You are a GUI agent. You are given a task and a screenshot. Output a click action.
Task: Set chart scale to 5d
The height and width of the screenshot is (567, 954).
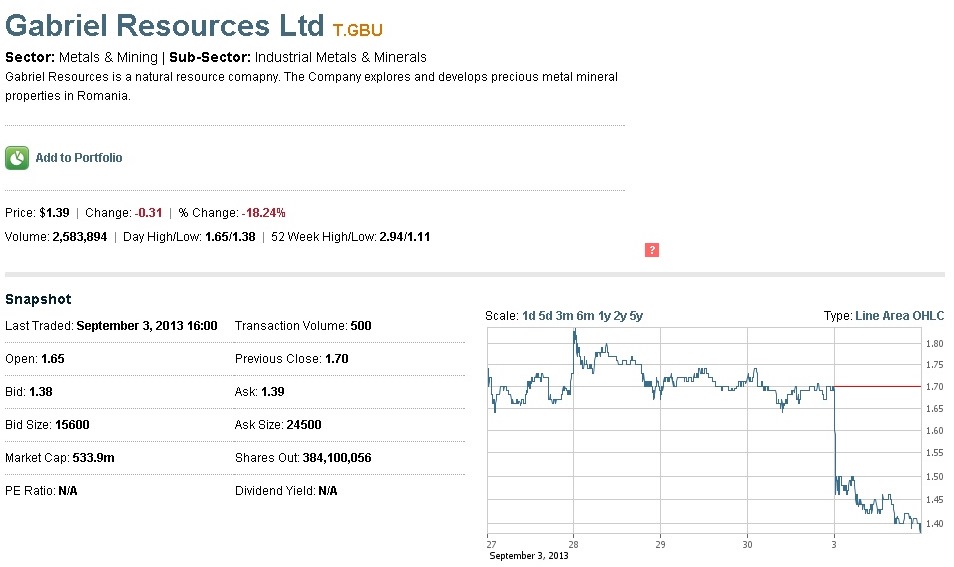[x=546, y=316]
